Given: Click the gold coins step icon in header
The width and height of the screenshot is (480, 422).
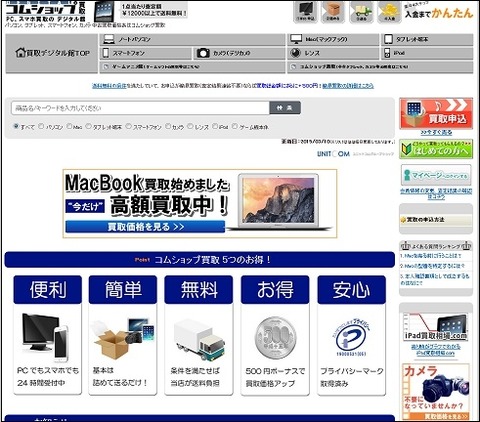Looking at the screenshot, I should (x=389, y=13).
